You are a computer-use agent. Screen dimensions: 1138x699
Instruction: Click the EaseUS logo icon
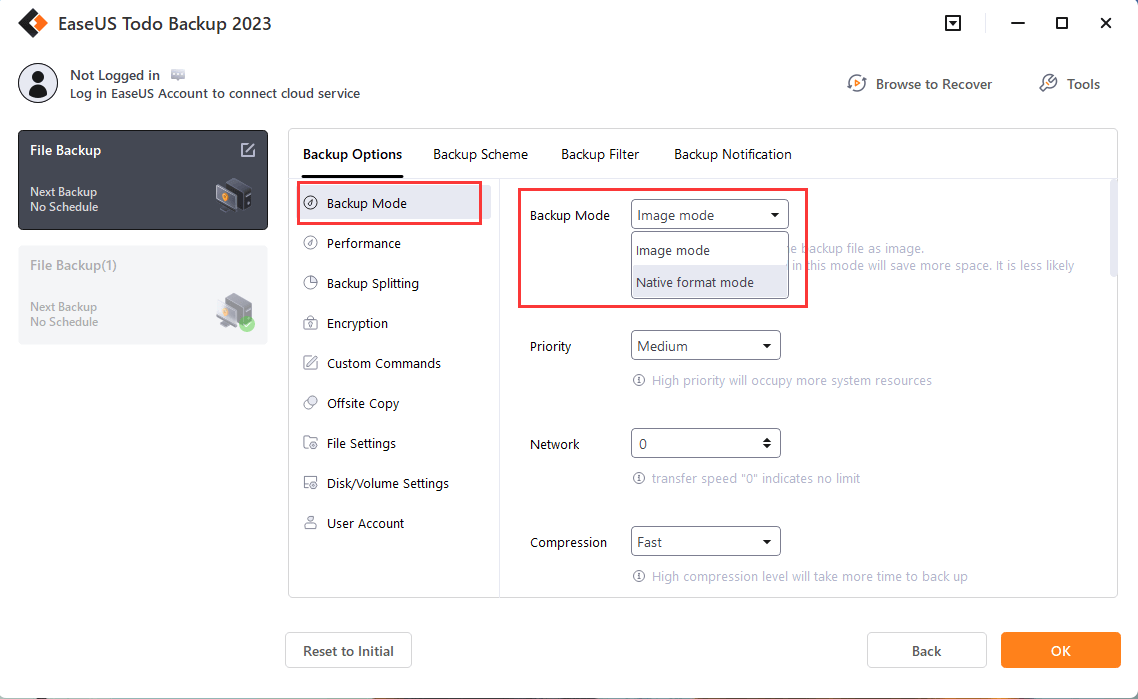coord(33,23)
